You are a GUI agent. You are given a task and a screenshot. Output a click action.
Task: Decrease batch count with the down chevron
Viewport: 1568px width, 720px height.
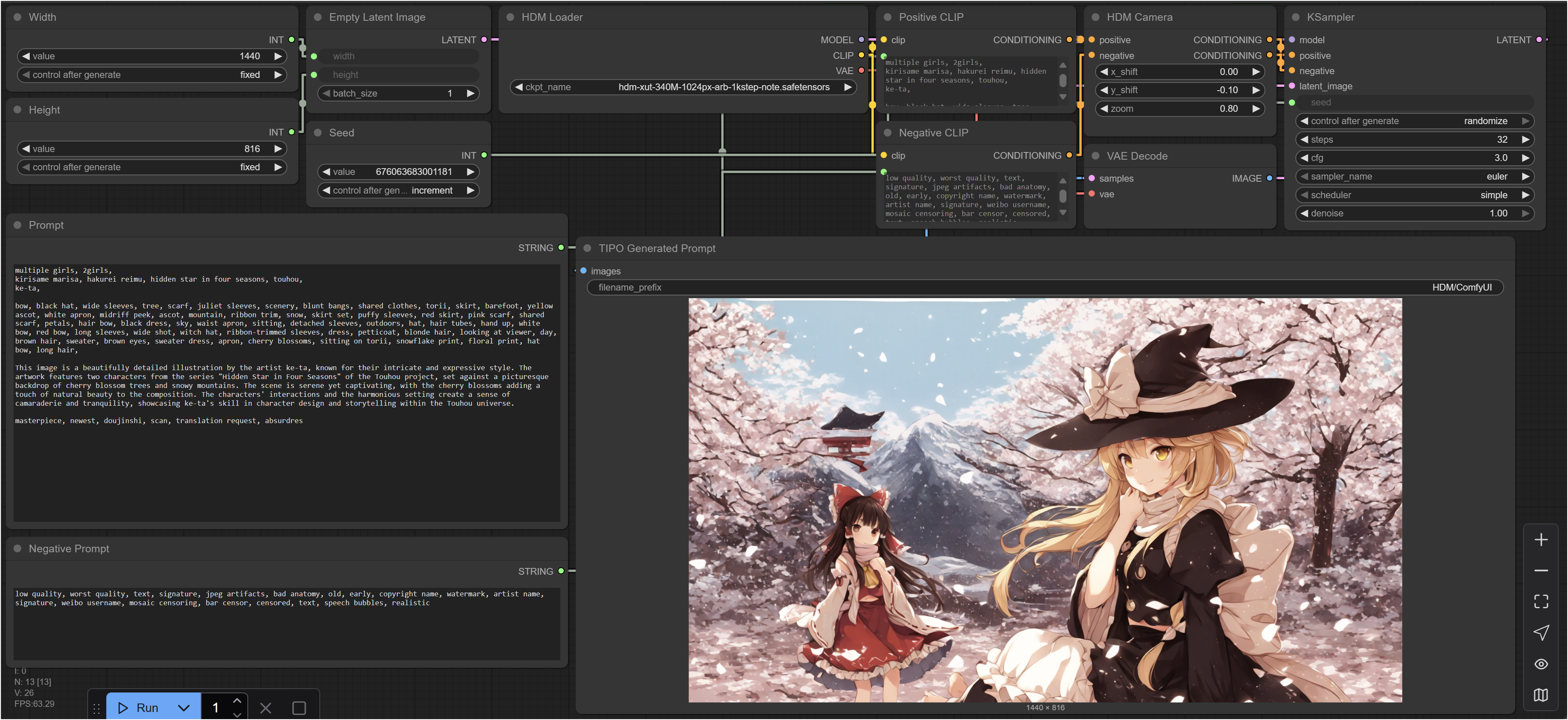pos(237,714)
